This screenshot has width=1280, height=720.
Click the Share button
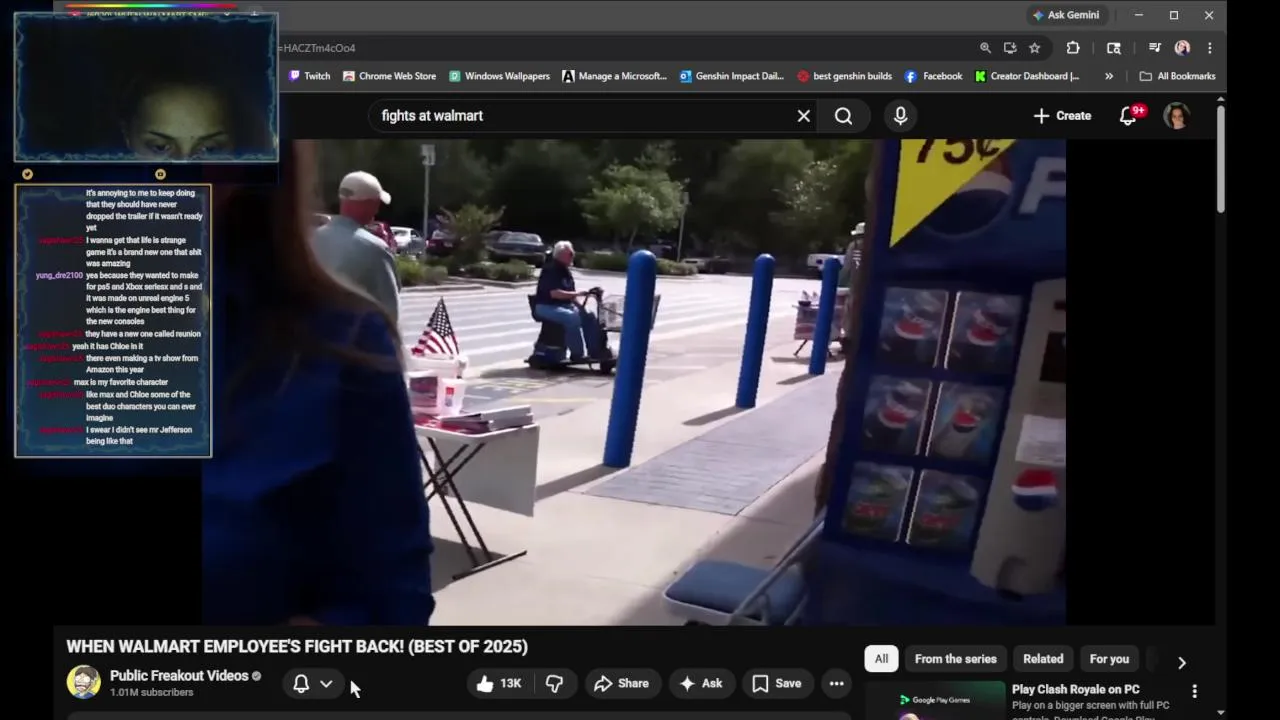point(621,684)
